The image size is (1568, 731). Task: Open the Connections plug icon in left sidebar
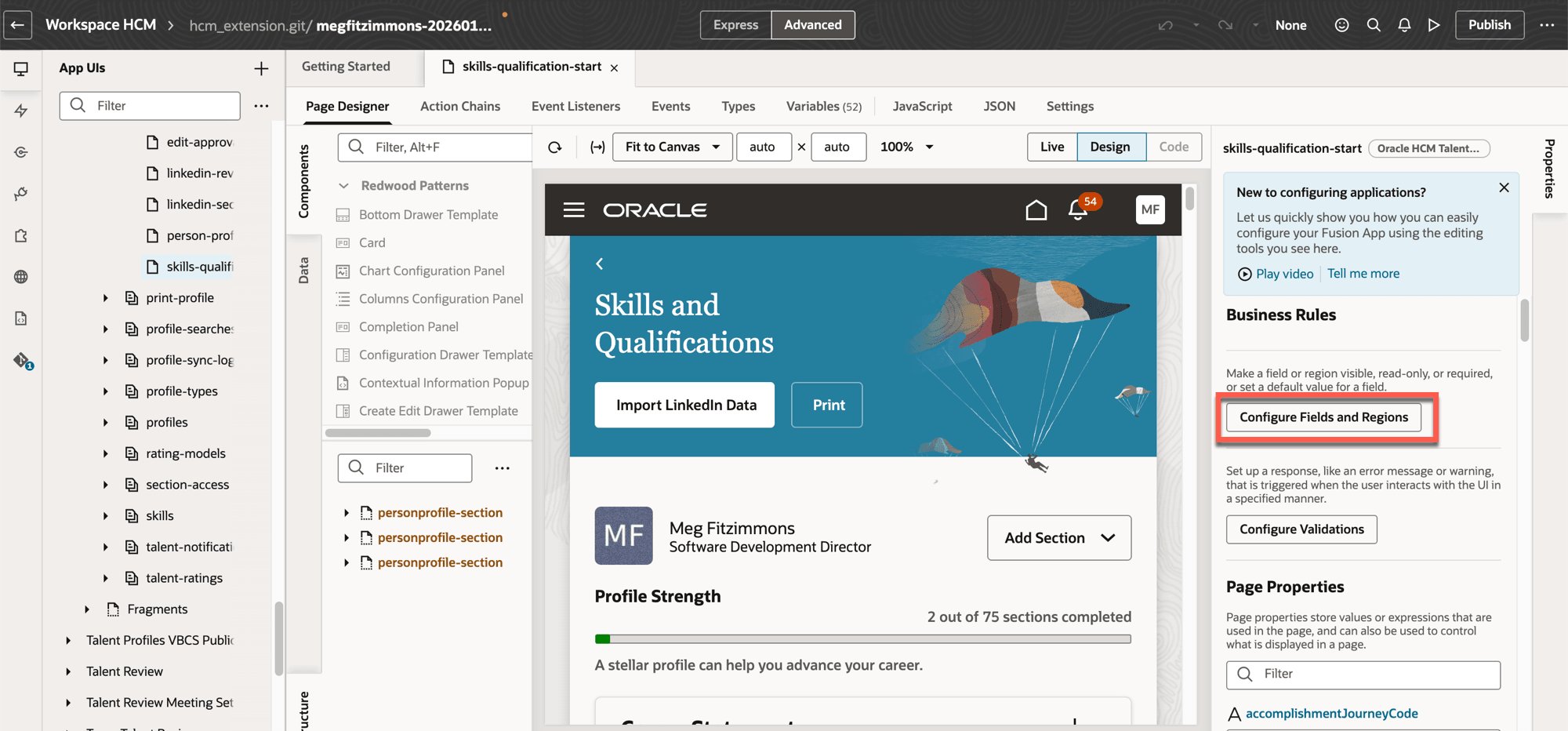(20, 192)
